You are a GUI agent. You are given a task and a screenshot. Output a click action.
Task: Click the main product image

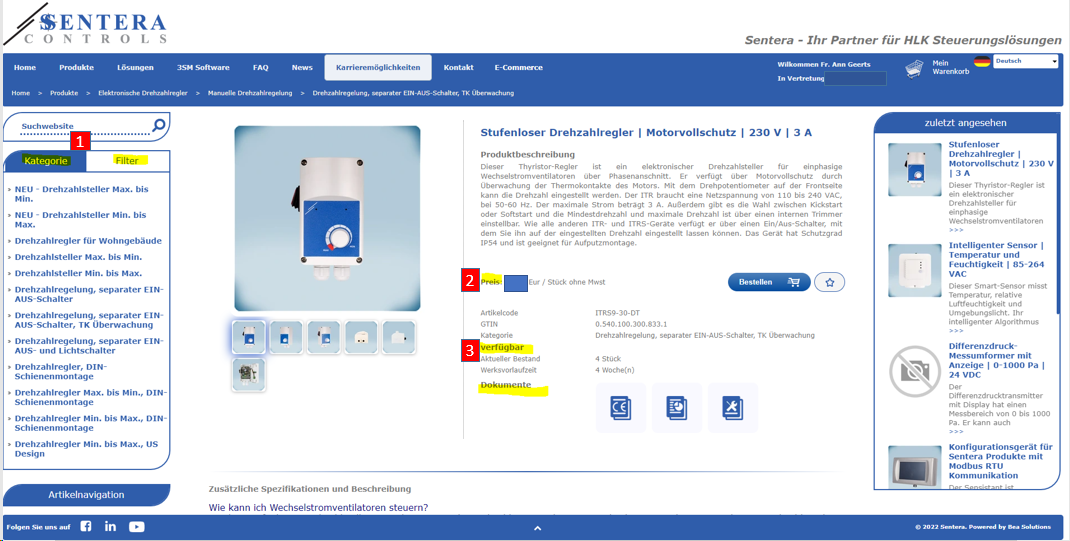pos(328,218)
